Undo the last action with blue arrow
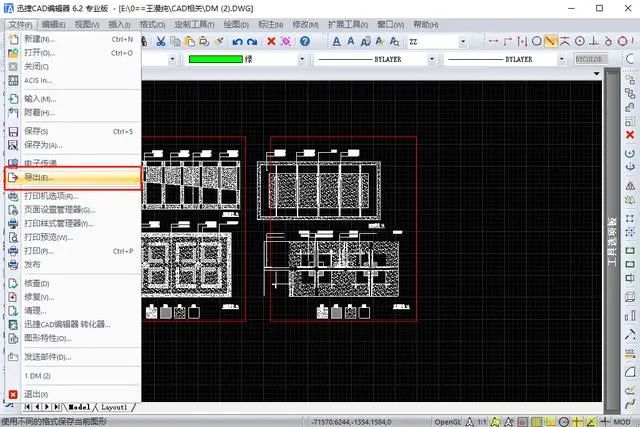The width and height of the screenshot is (640, 427). (x=238, y=41)
